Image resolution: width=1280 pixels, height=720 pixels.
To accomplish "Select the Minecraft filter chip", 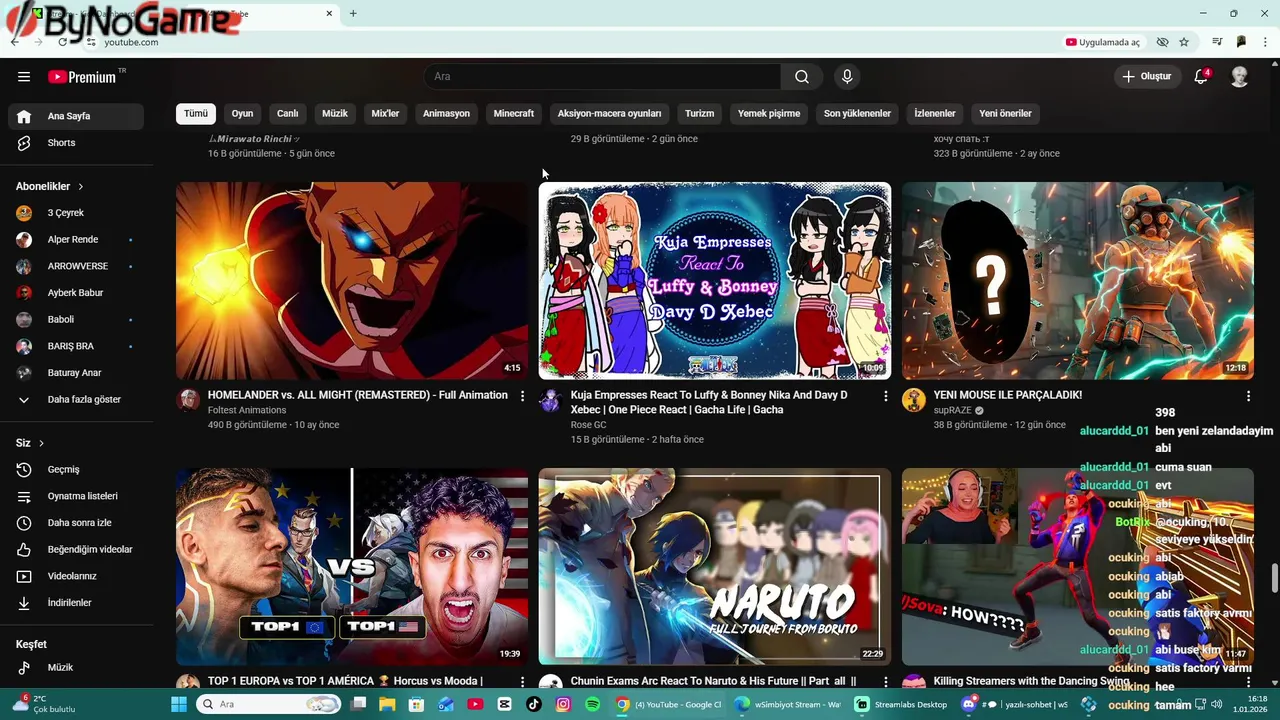I will (514, 114).
